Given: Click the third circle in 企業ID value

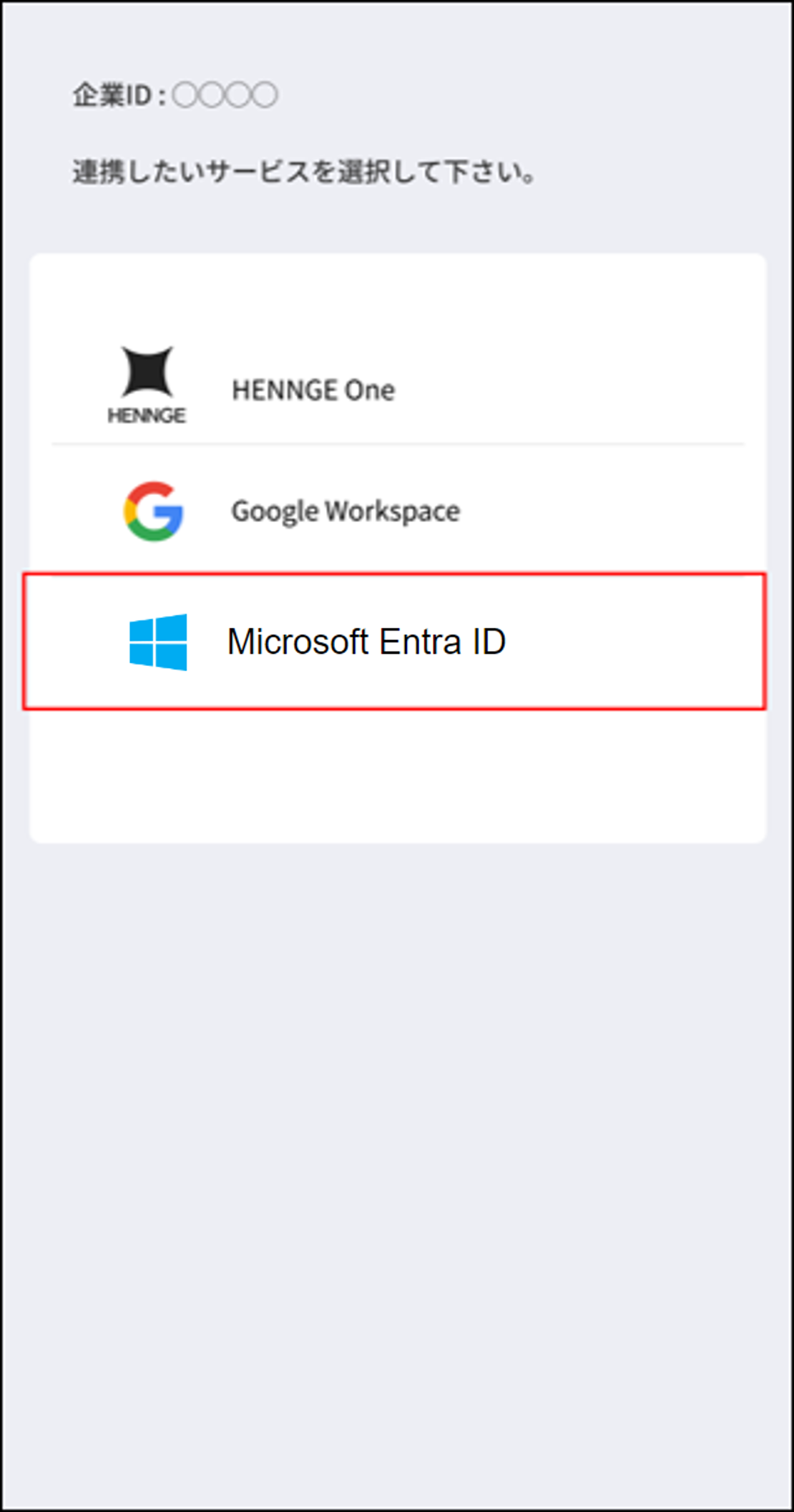Looking at the screenshot, I should tap(239, 95).
